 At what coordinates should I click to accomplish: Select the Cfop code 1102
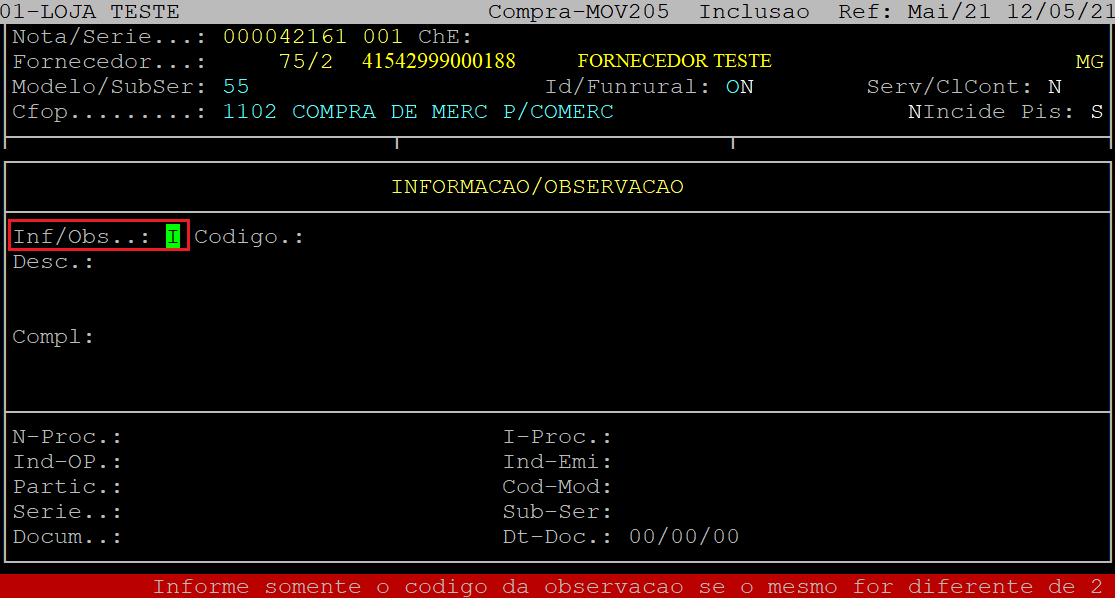(249, 112)
